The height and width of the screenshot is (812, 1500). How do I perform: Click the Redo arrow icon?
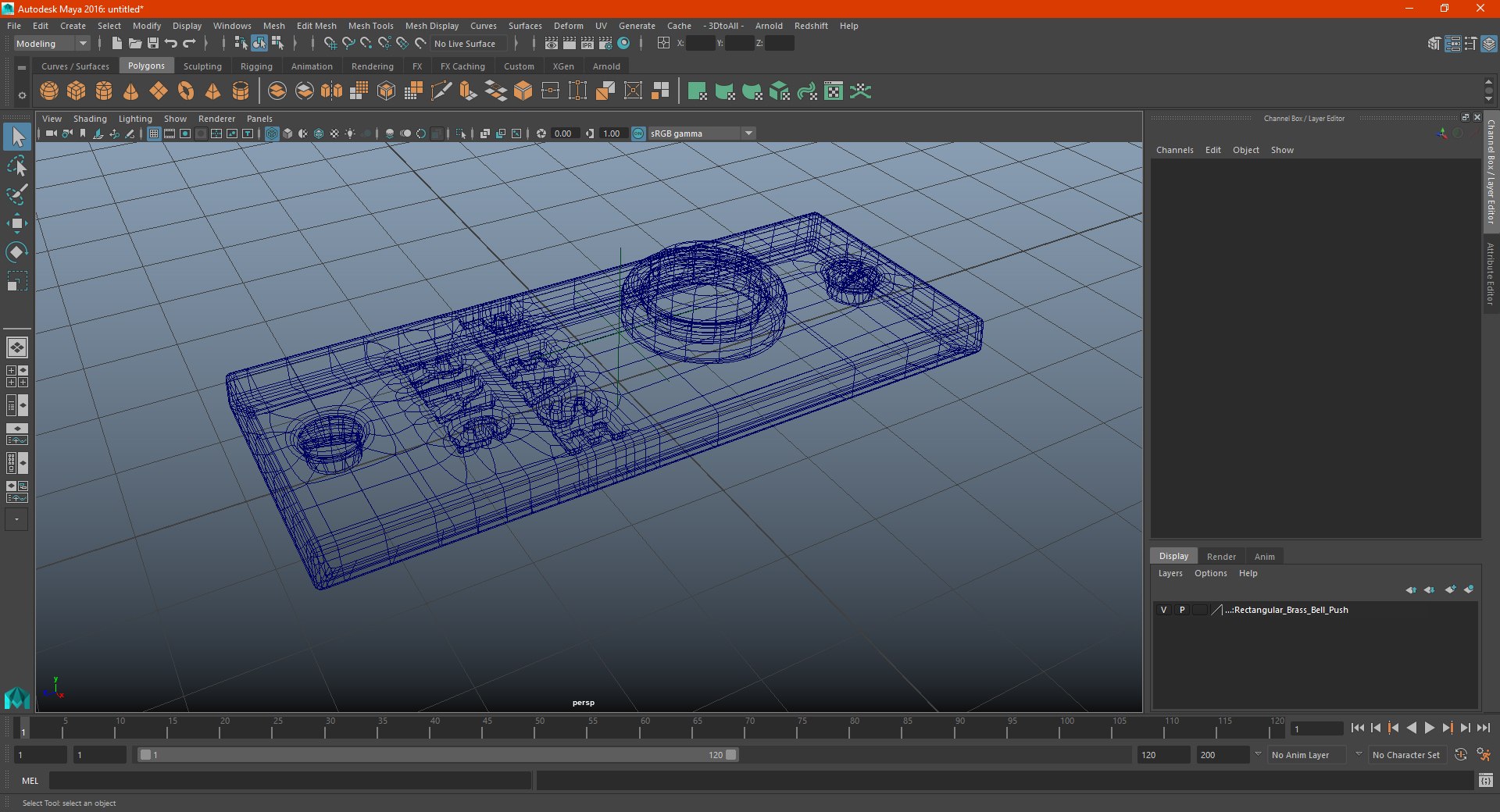[189, 44]
